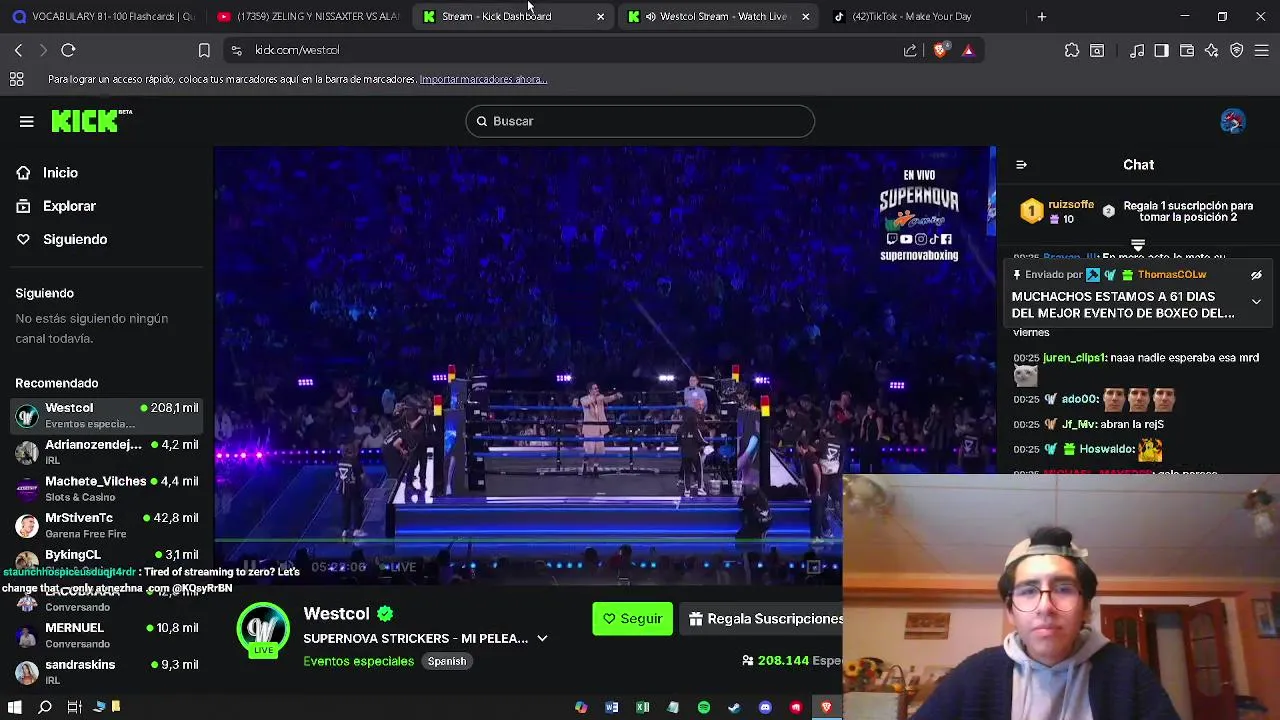1280x720 pixels.
Task: Open Brave VPN shield icon
Action: point(1237,50)
